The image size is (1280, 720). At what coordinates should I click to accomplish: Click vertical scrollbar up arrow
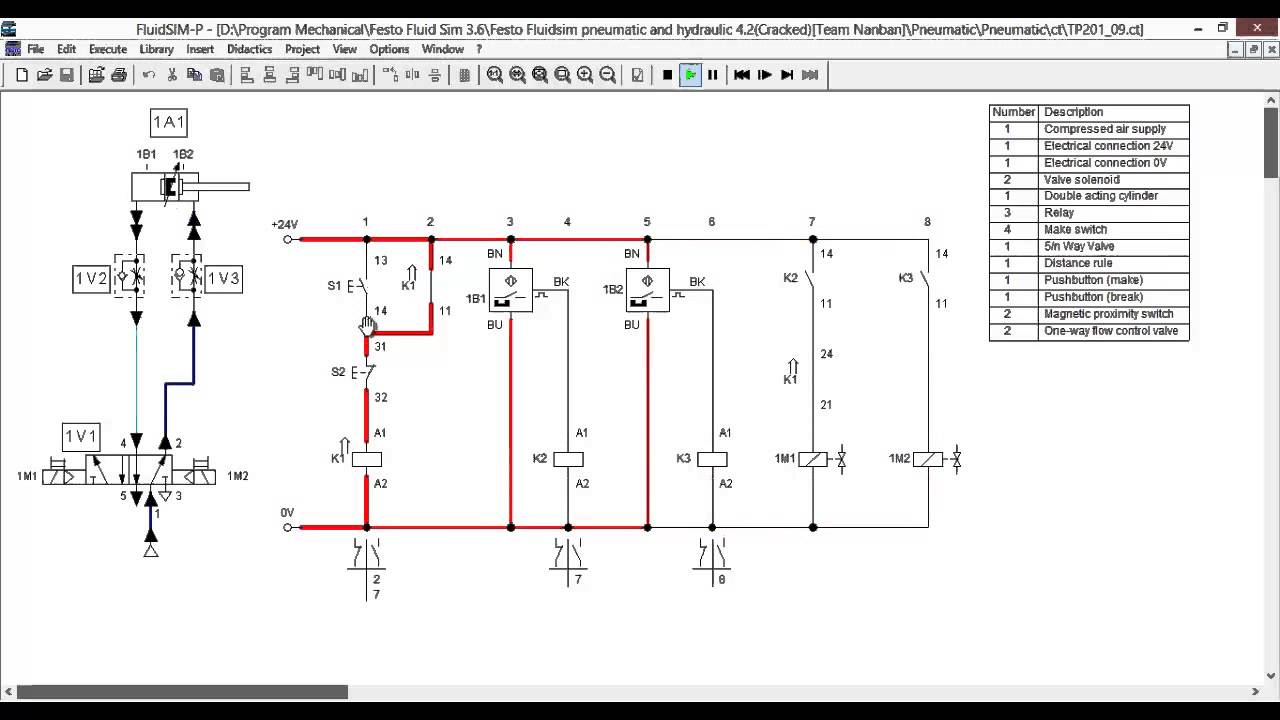1271,99
